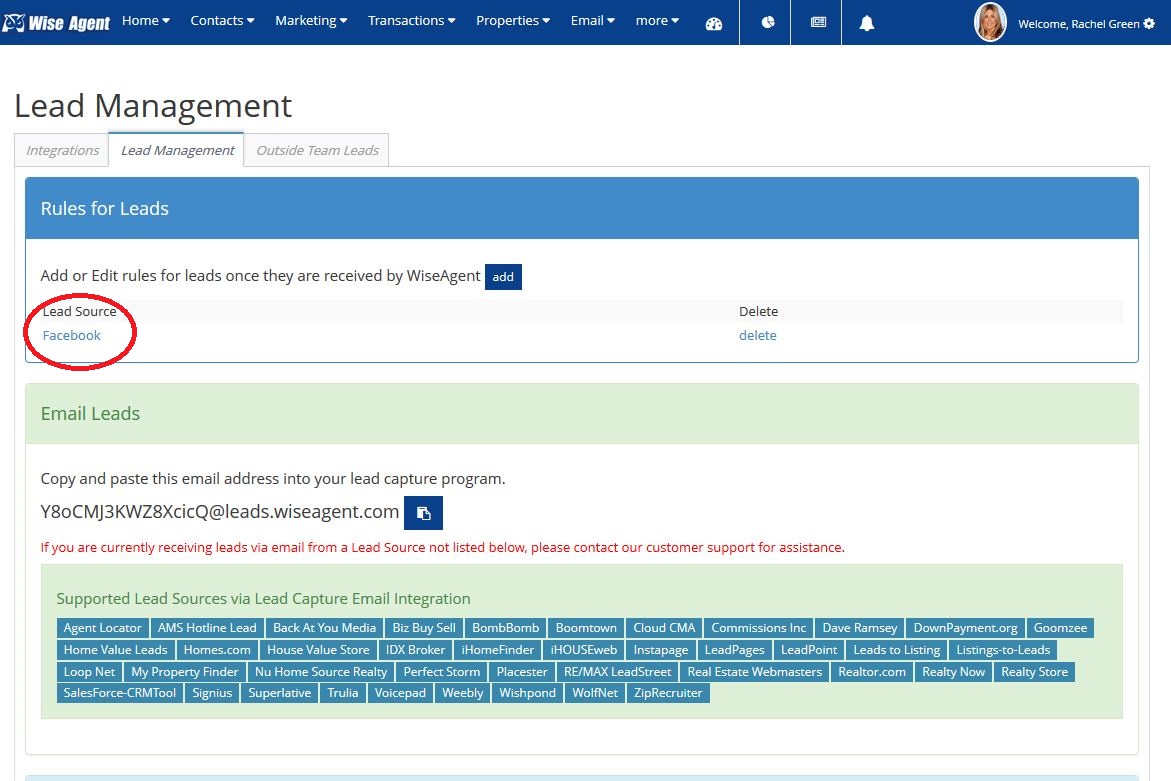Click the Placester tag
Image resolution: width=1171 pixels, height=781 pixels.
click(521, 671)
